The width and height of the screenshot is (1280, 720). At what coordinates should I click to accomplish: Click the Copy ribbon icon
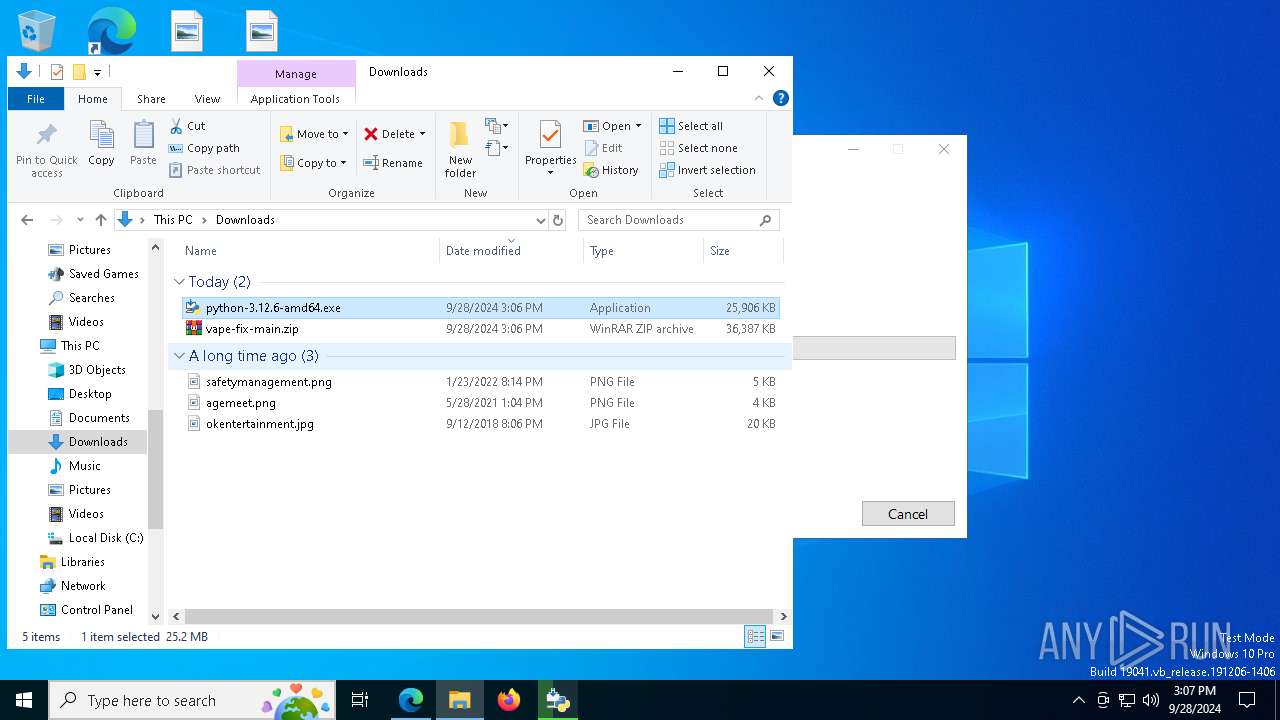(x=101, y=143)
